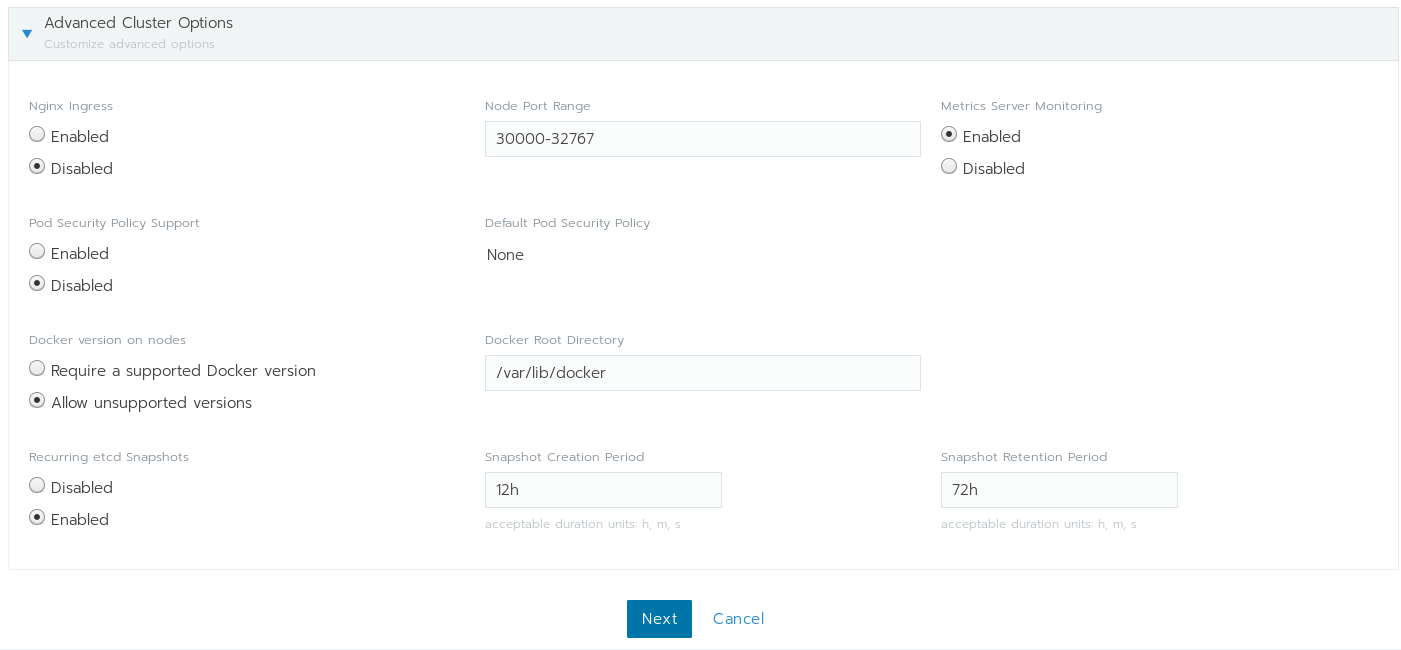The width and height of the screenshot is (1401, 650).
Task: Choose Allow unsupported versions option
Action: (37, 400)
